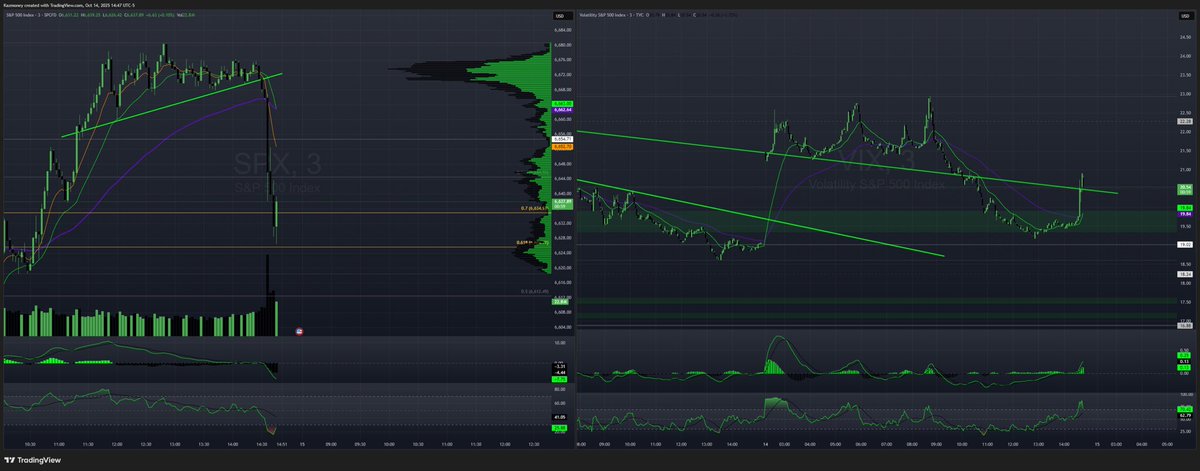This screenshot has height=471, width=1200.
Task: Select the lower descending trendline on VIX chart
Action: pos(760,218)
